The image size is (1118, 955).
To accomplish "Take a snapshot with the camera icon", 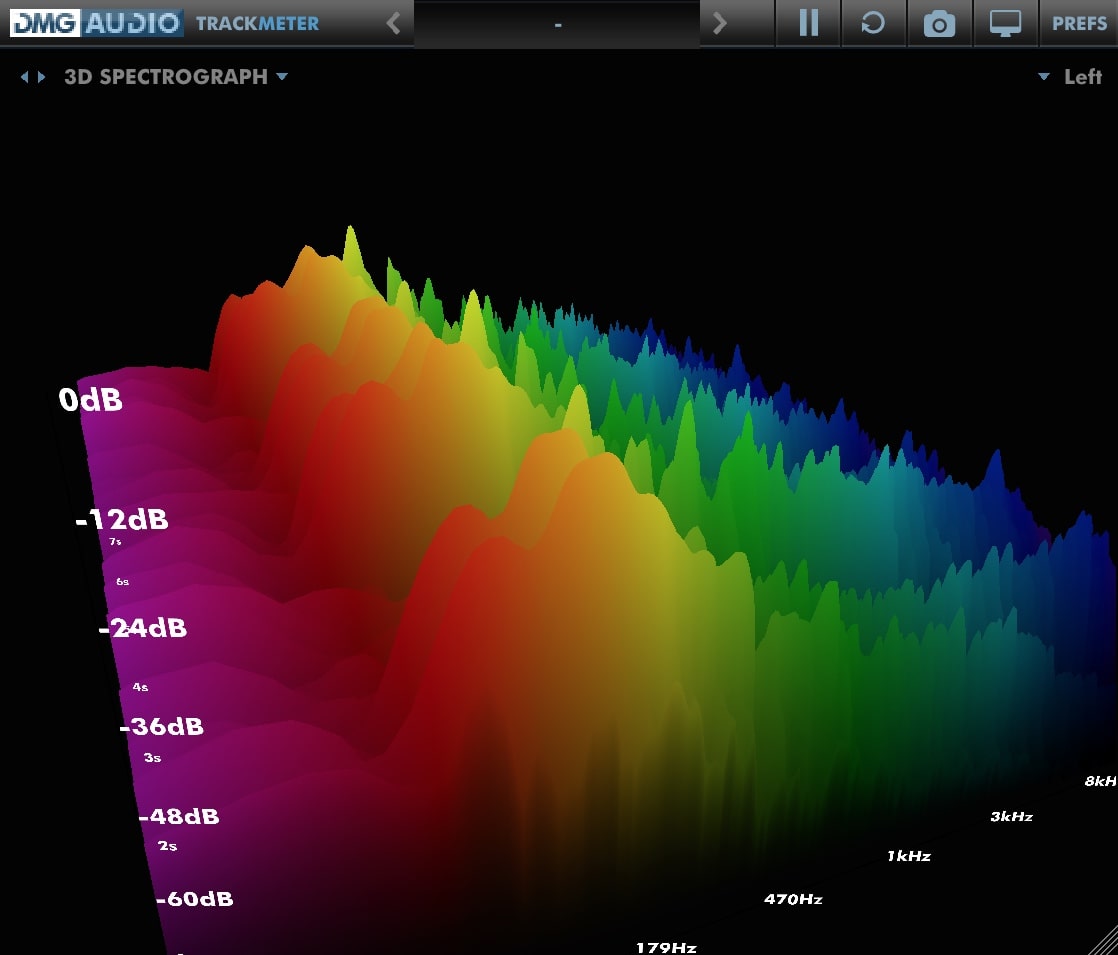I will point(940,23).
